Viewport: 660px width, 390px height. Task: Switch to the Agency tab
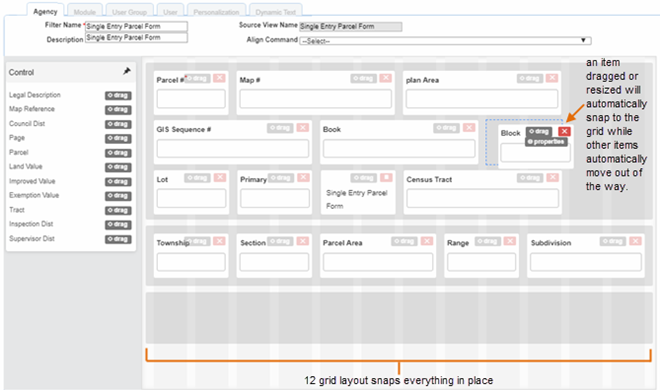coord(45,11)
